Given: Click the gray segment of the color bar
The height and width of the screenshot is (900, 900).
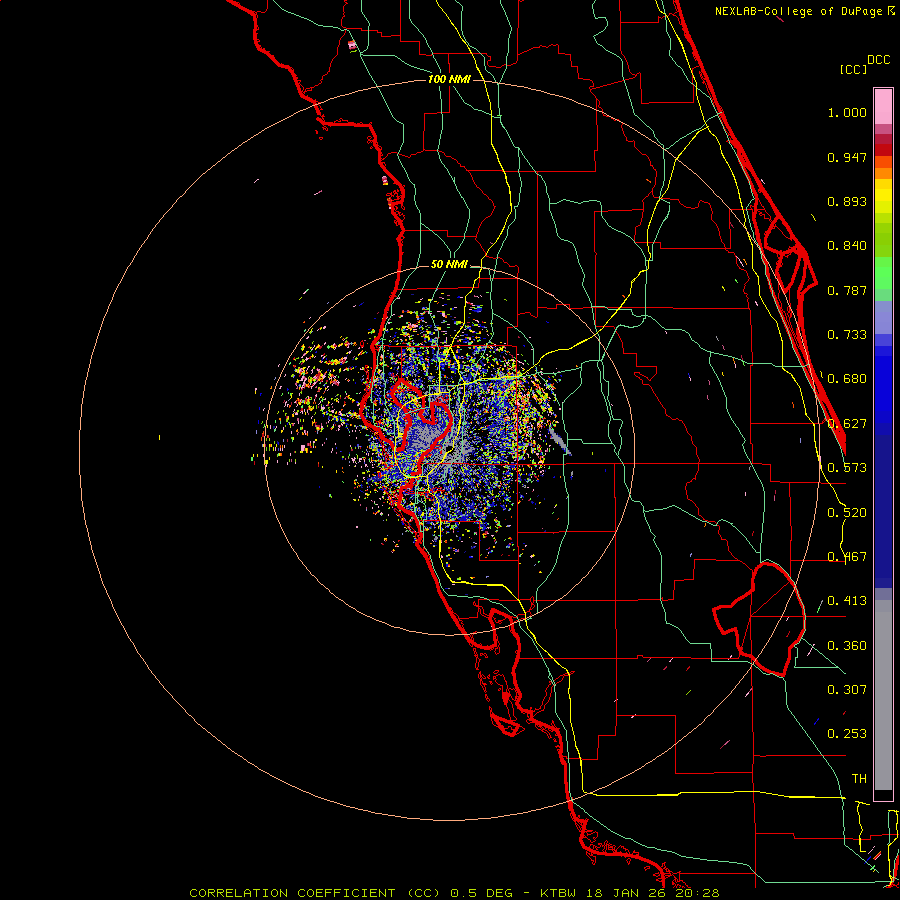Looking at the screenshot, I should pos(883,695).
